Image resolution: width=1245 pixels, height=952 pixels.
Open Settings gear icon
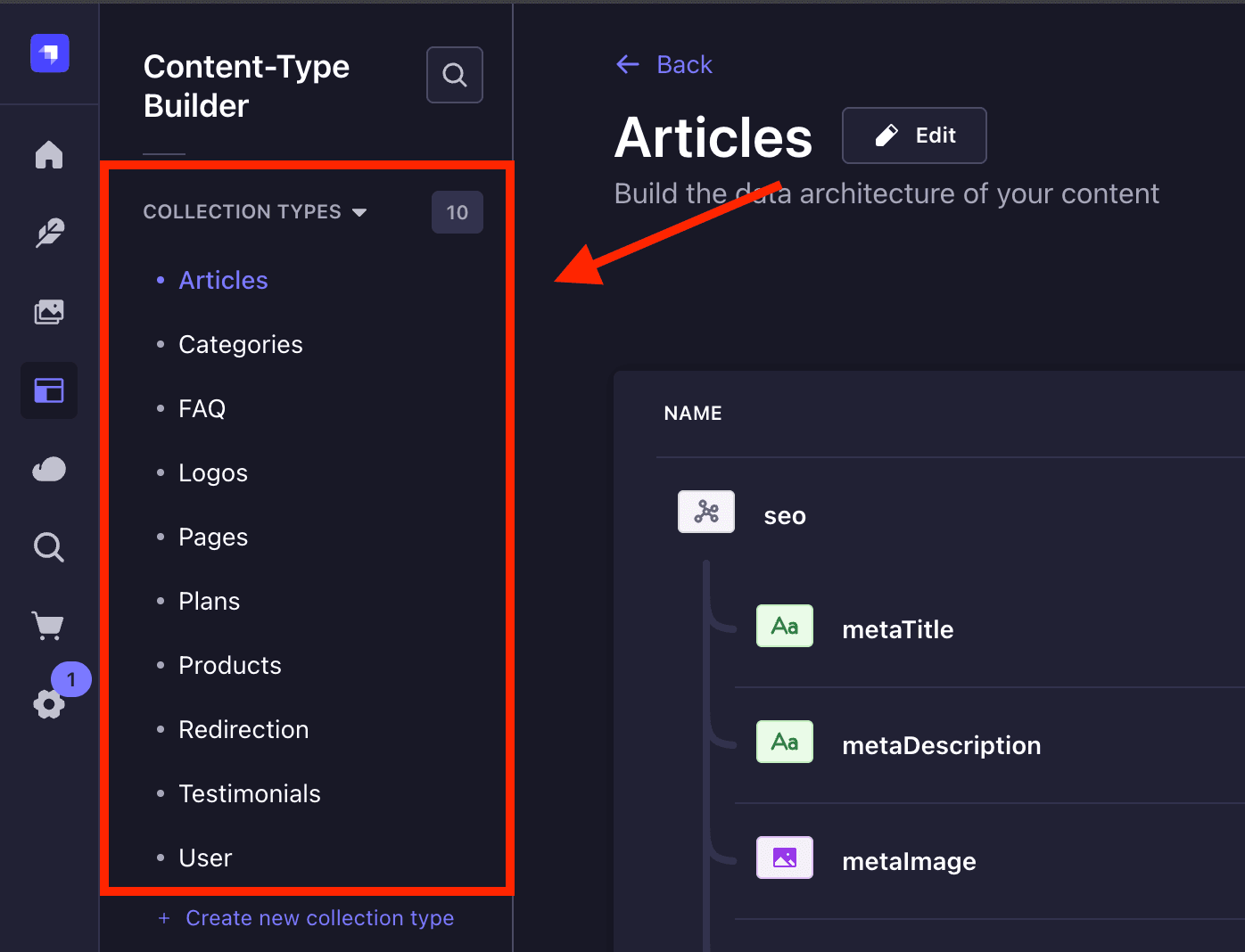49,705
